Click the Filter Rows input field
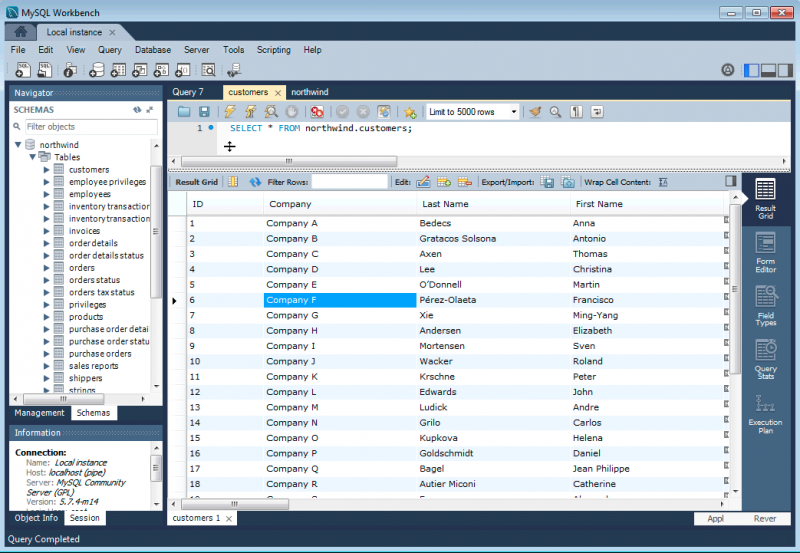Image resolution: width=800 pixels, height=553 pixels. pyautogui.click(x=349, y=182)
